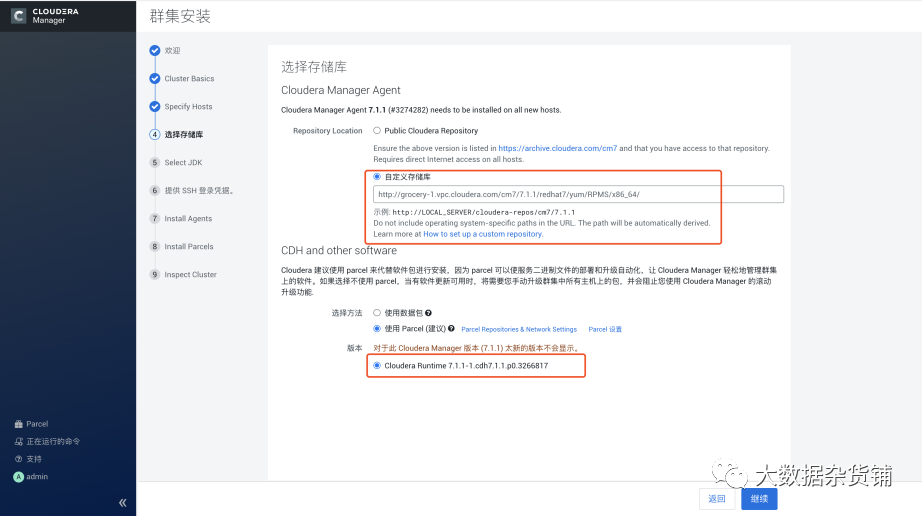Click step number 4 circle icon

pyautogui.click(x=155, y=135)
